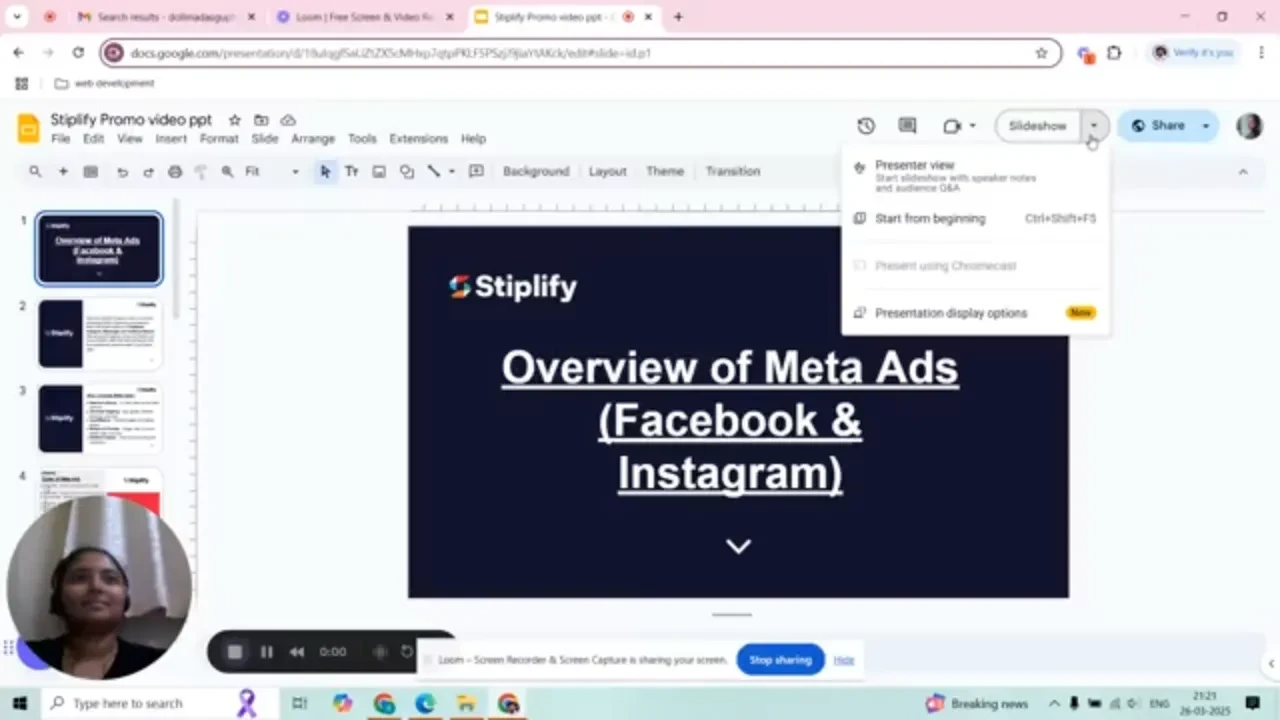Open the Extensions menu
Screen dimensions: 1280x720
pyautogui.click(x=418, y=139)
